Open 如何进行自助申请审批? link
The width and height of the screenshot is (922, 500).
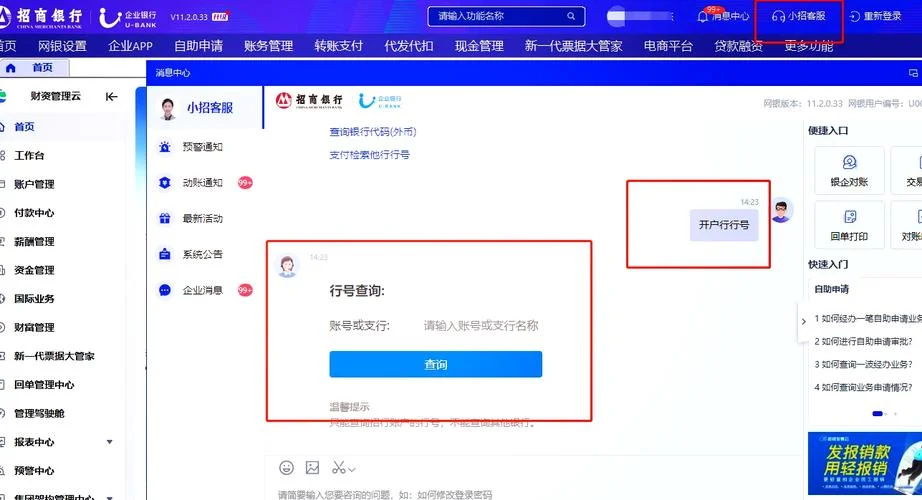pyautogui.click(x=863, y=341)
